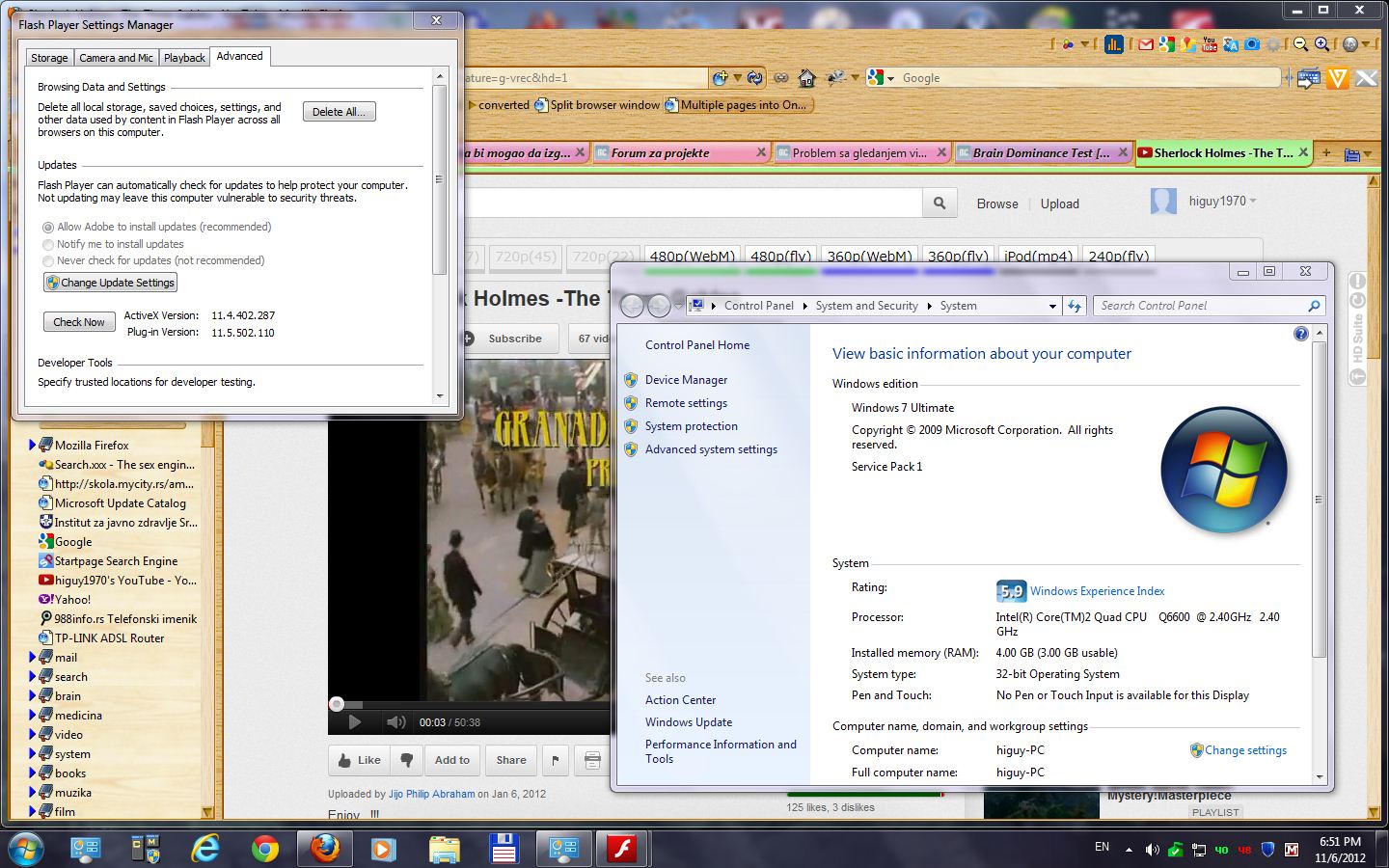Switch to Brain Dominance Test tab

[x=1040, y=152]
